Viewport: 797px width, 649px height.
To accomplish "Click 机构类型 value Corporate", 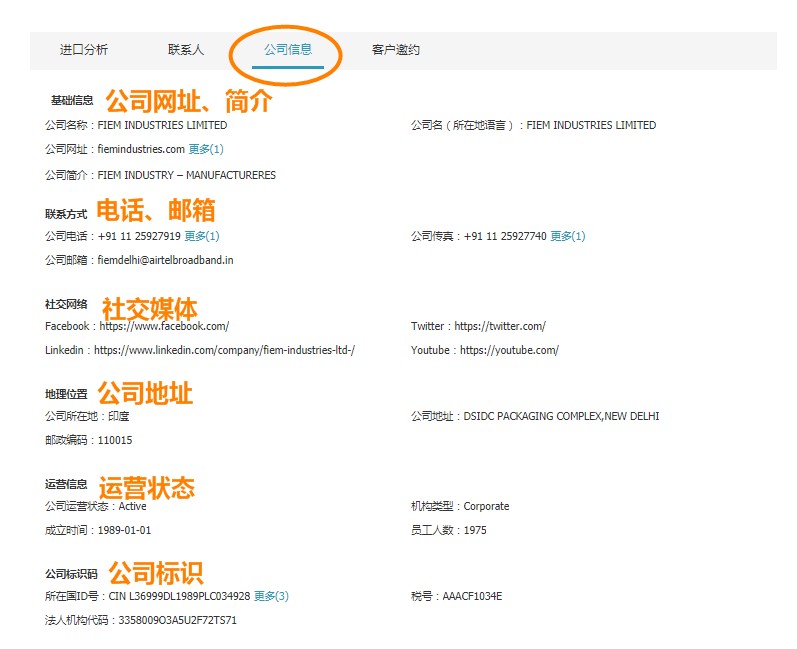I will coord(486,506).
